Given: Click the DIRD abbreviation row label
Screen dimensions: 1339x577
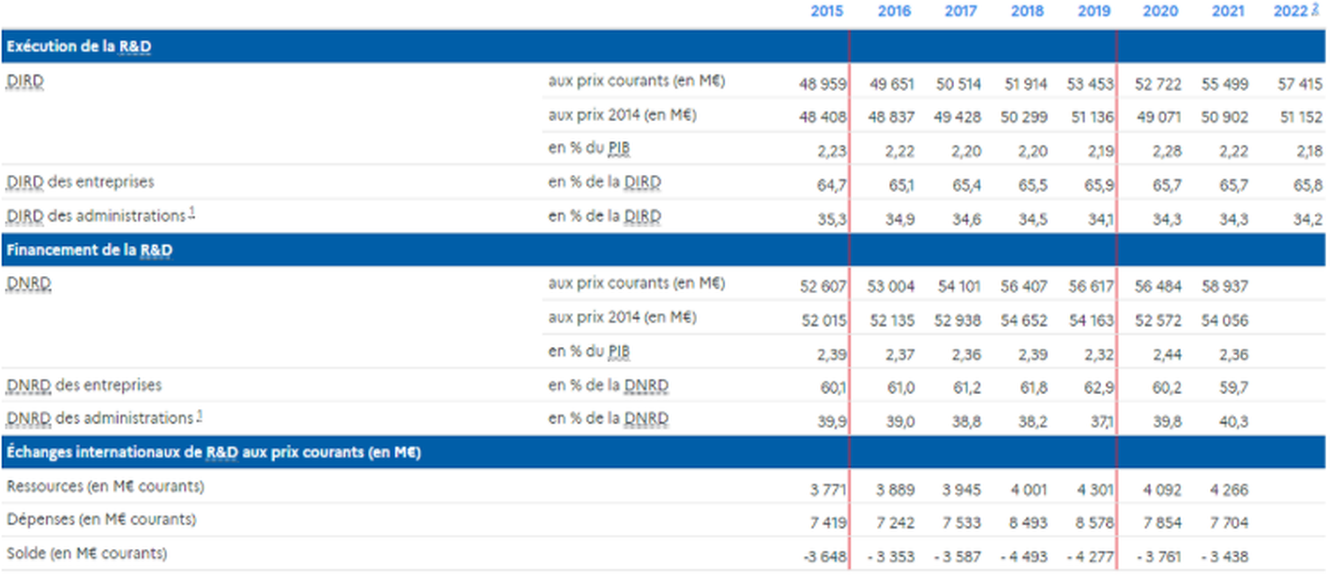Looking at the screenshot, I should 25,81.
